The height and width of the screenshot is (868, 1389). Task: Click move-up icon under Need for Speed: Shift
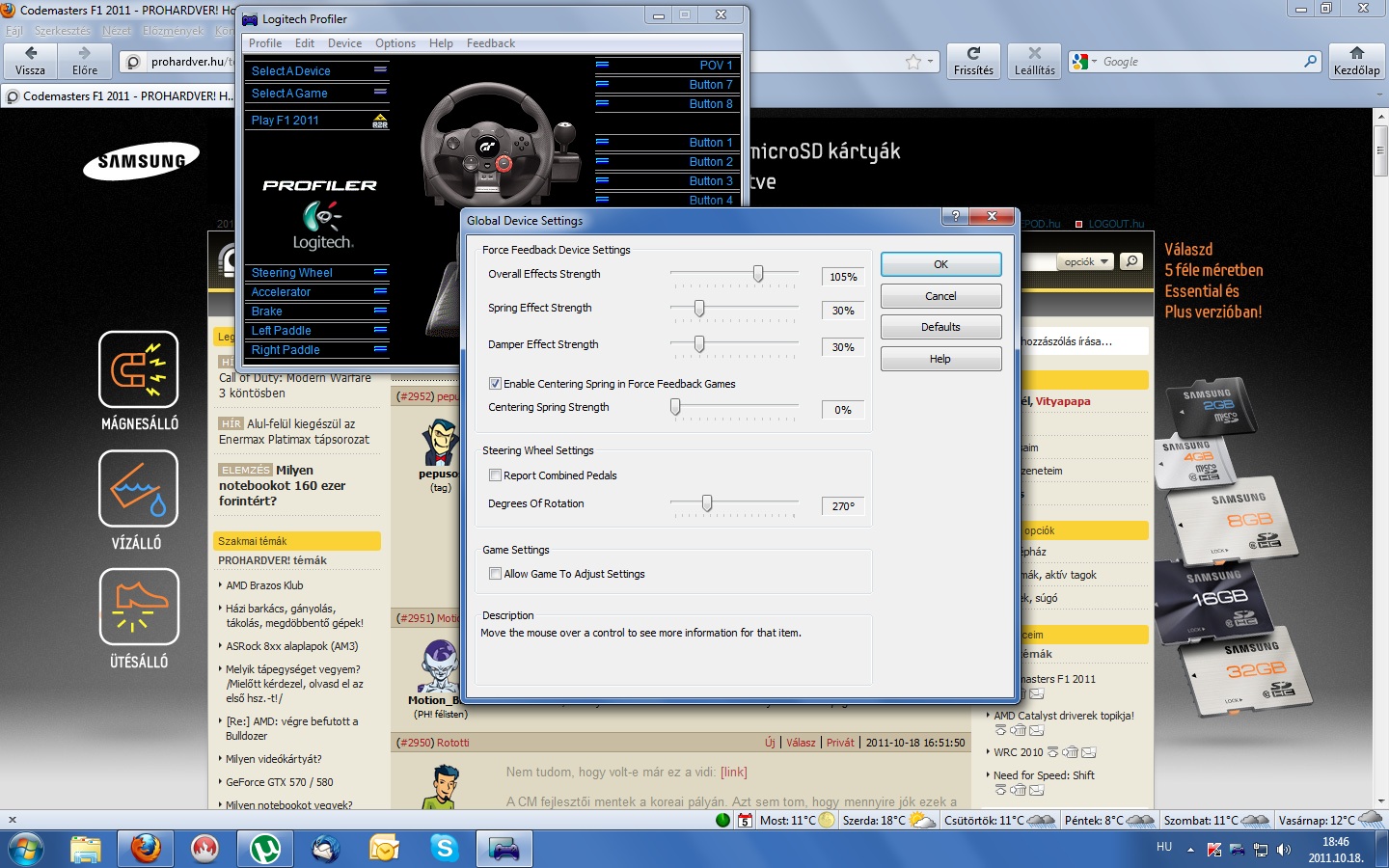click(x=1001, y=790)
